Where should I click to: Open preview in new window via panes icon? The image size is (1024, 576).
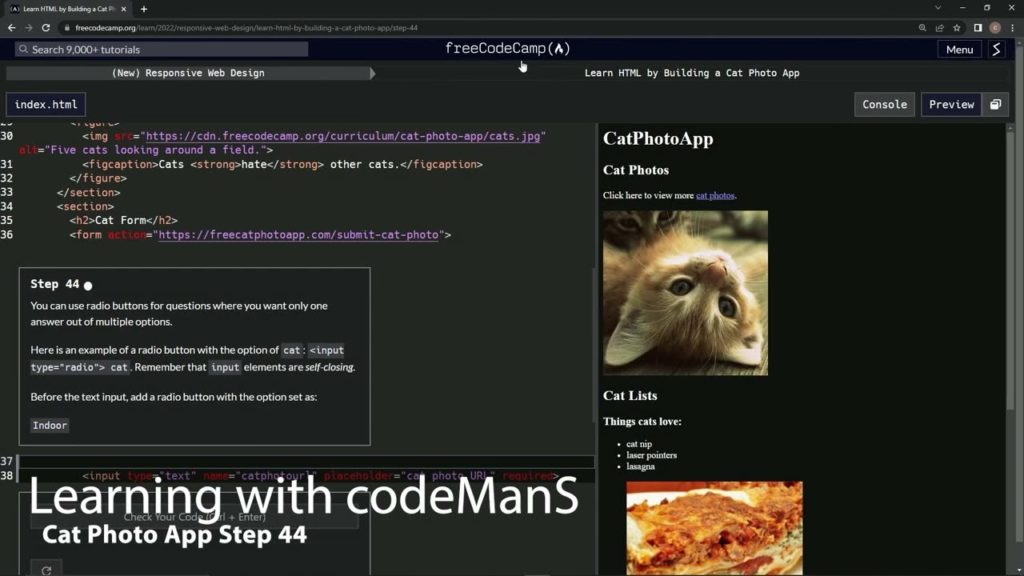(994, 104)
